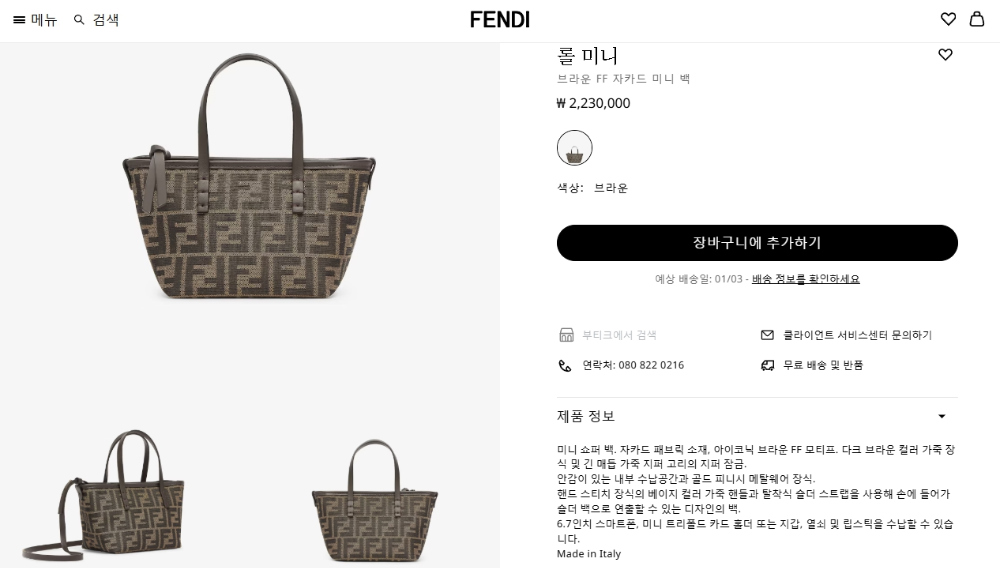Open 클라이언트 서비스센터 문의하기 link
1000x568 pixels.
click(x=857, y=335)
